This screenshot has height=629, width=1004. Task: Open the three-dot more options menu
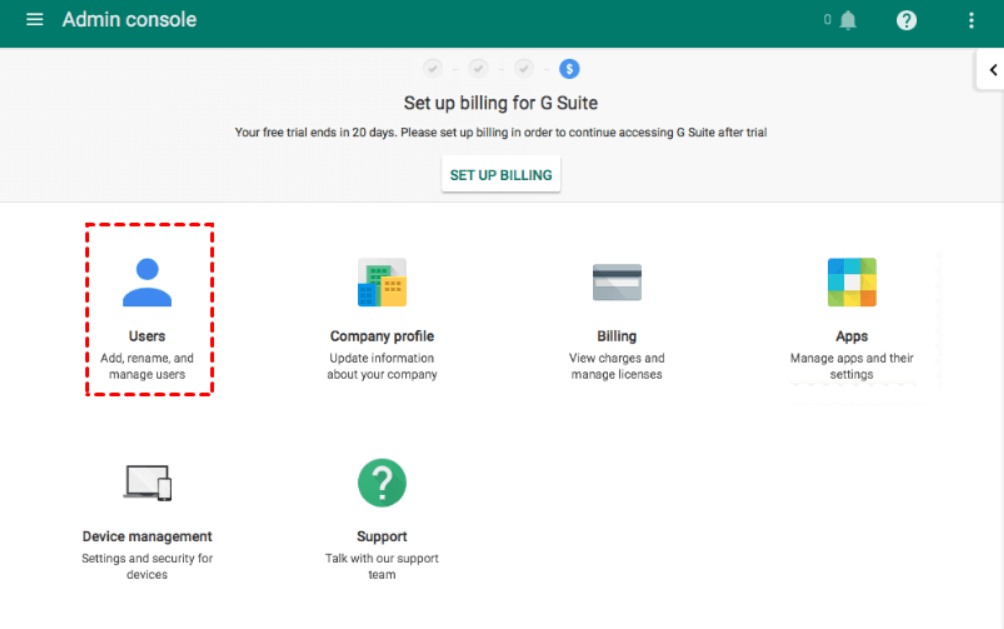pos(970,20)
